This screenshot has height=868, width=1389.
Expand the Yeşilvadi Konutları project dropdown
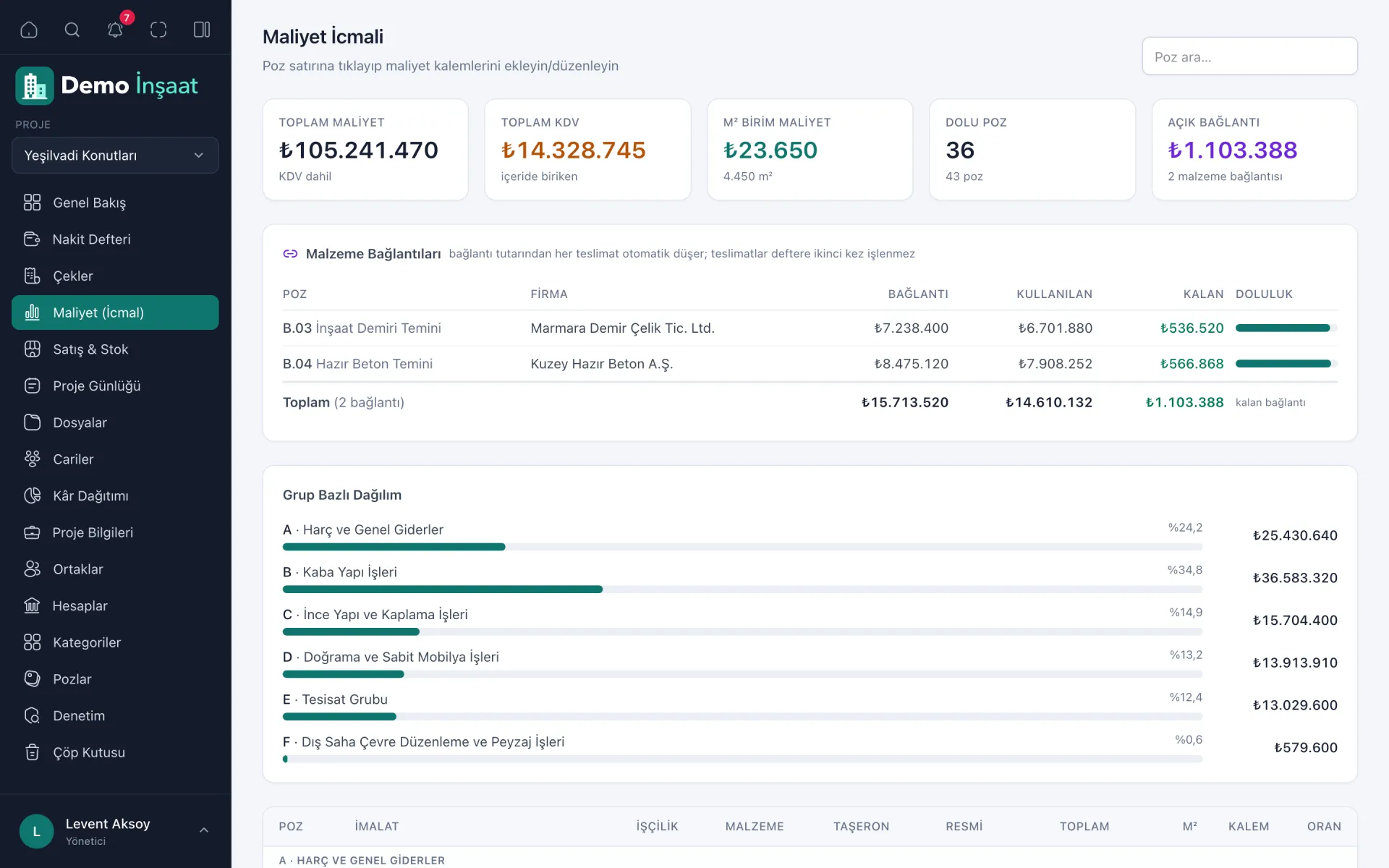point(115,156)
